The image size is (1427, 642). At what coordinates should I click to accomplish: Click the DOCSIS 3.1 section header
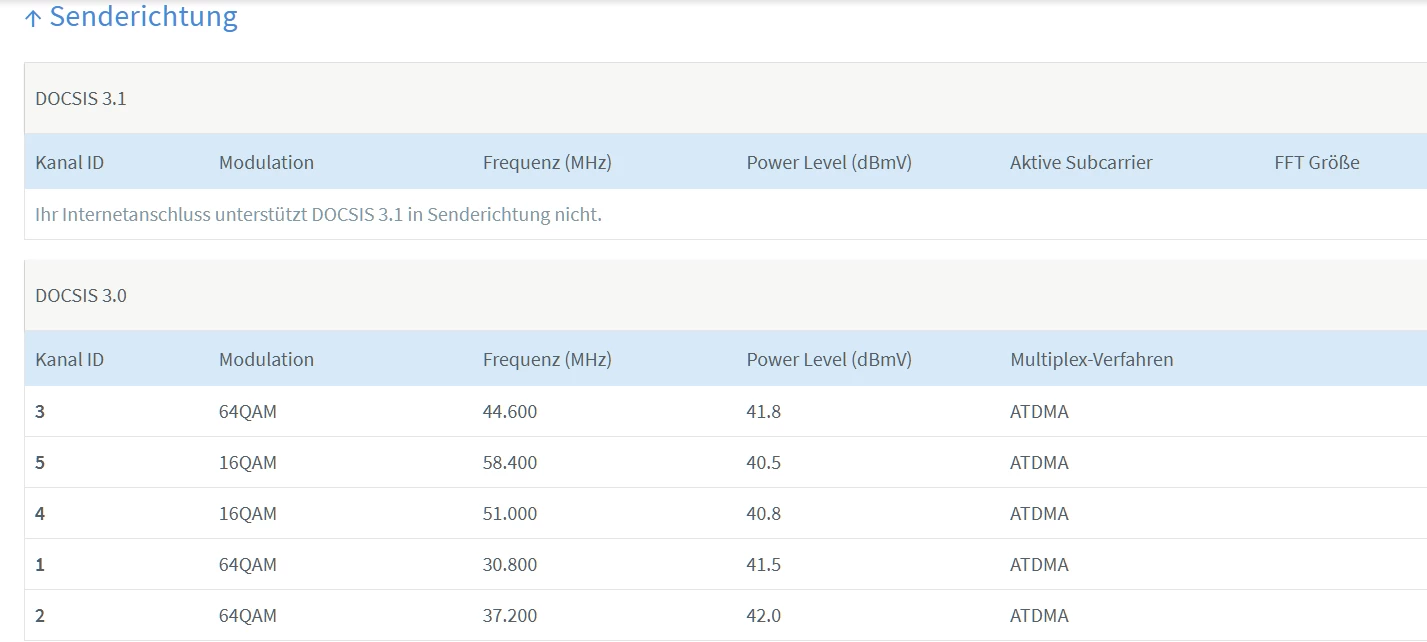[81, 99]
